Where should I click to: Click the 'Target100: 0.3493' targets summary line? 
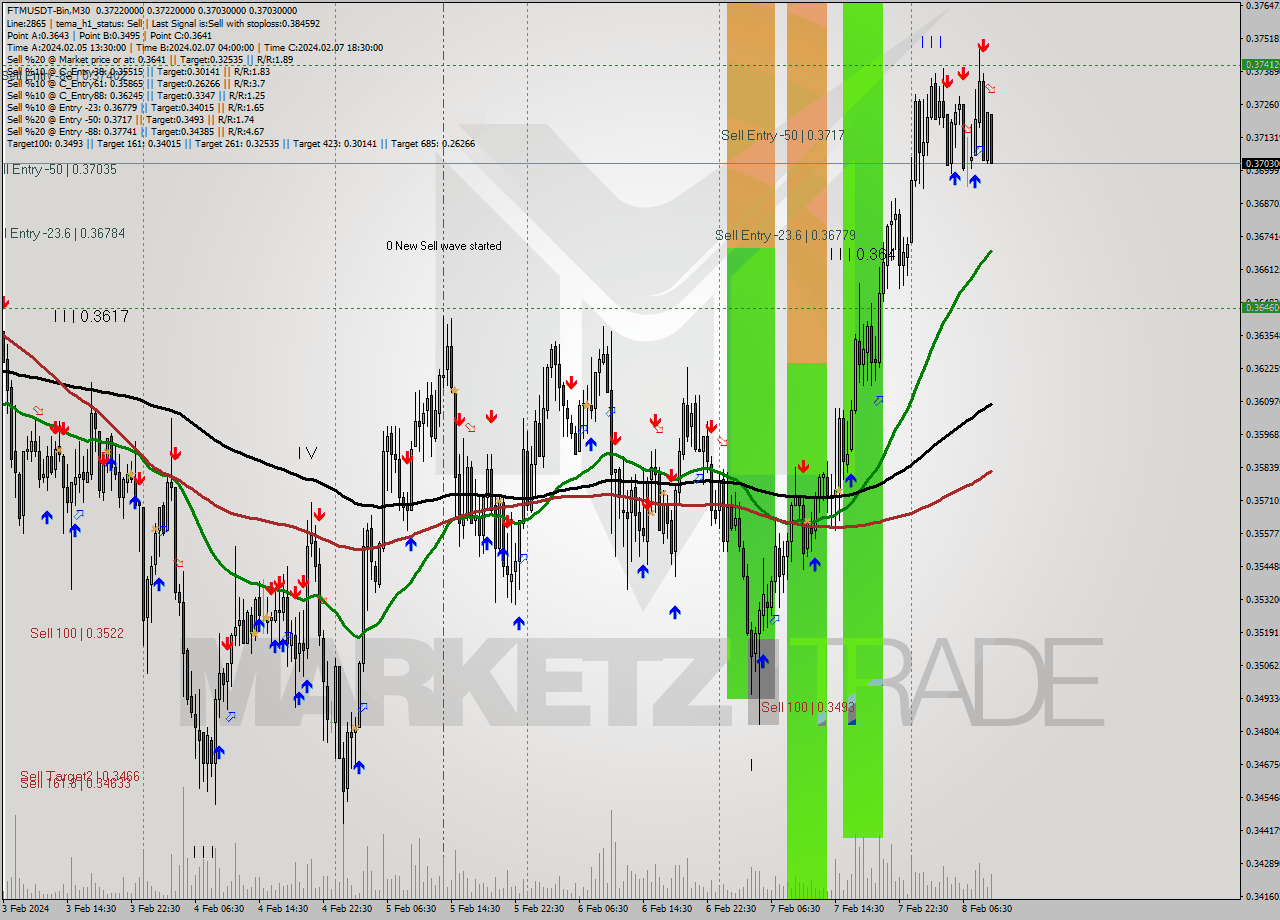(240, 143)
